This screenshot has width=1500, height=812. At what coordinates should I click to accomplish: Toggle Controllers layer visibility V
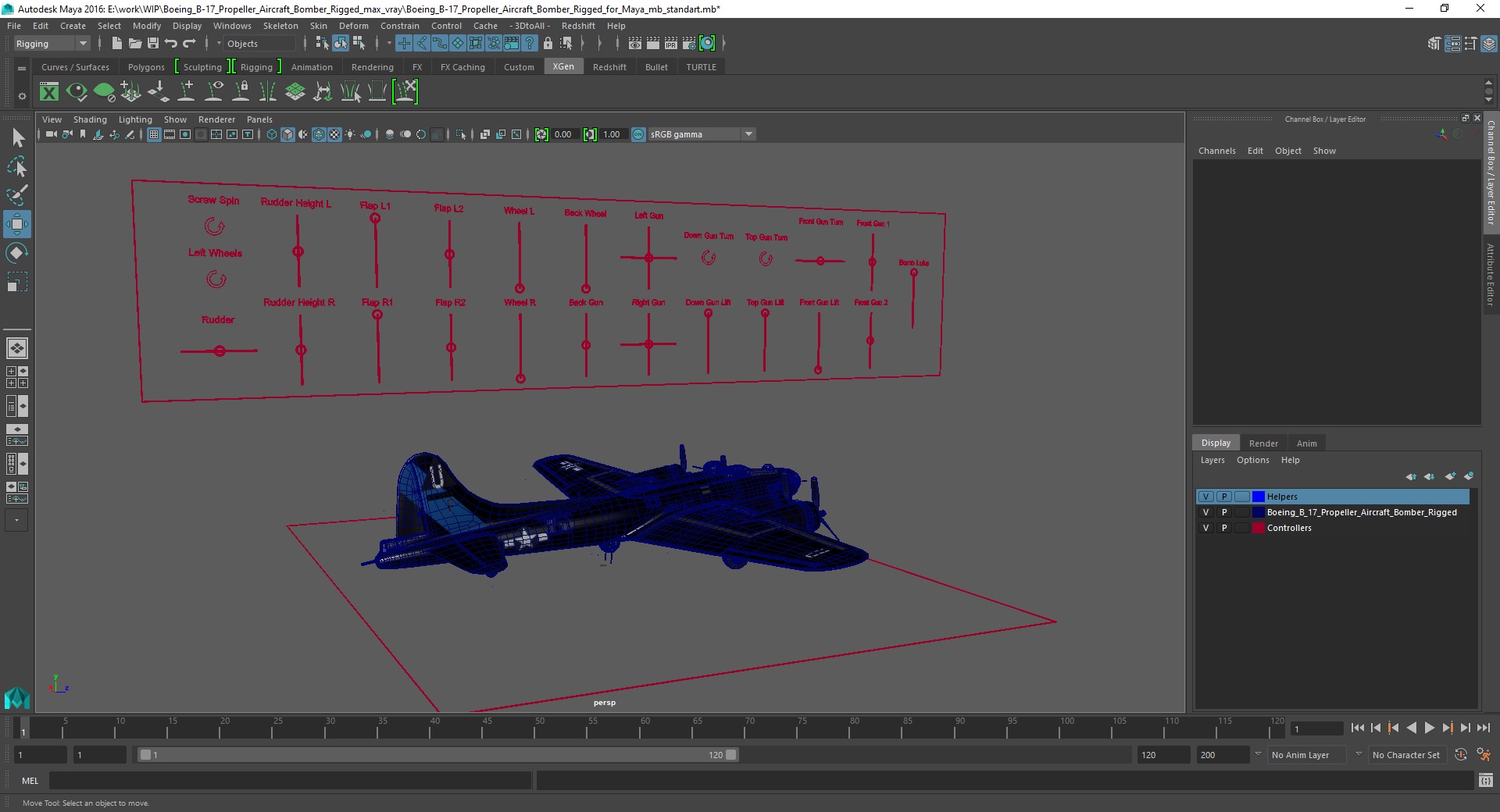pyautogui.click(x=1206, y=528)
